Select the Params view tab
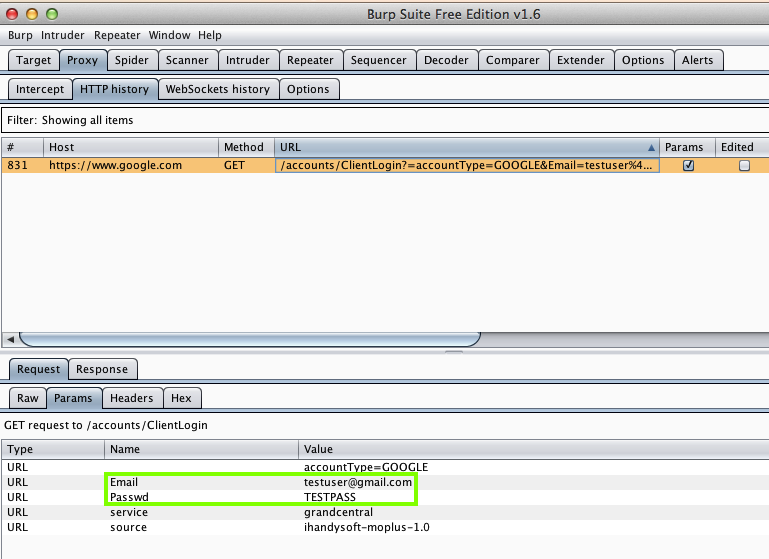The width and height of the screenshot is (769, 559). [74, 398]
